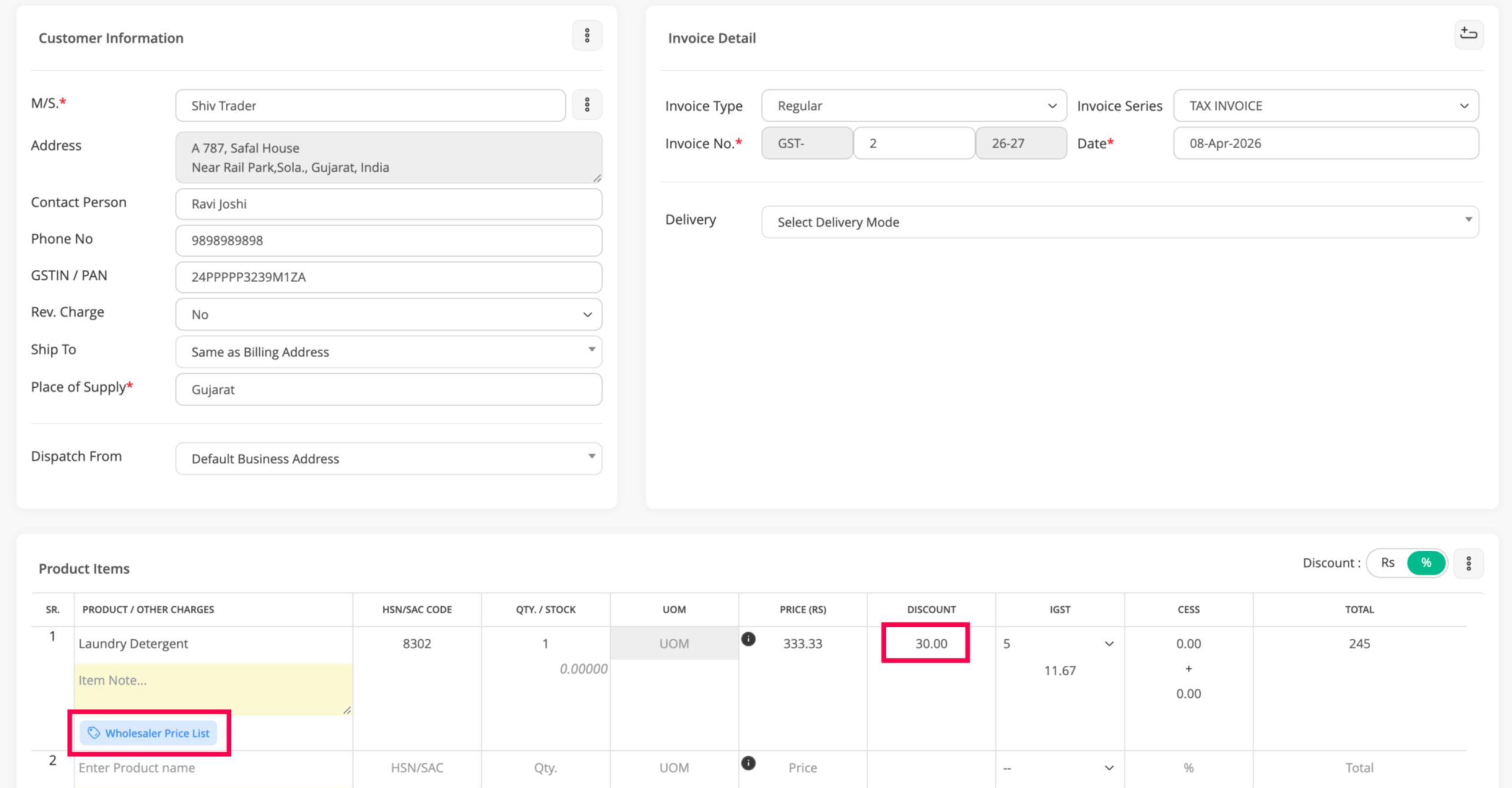The width and height of the screenshot is (1512, 788).
Task: Click the Date field showing 08-Apr-2026
Action: [x=1325, y=143]
